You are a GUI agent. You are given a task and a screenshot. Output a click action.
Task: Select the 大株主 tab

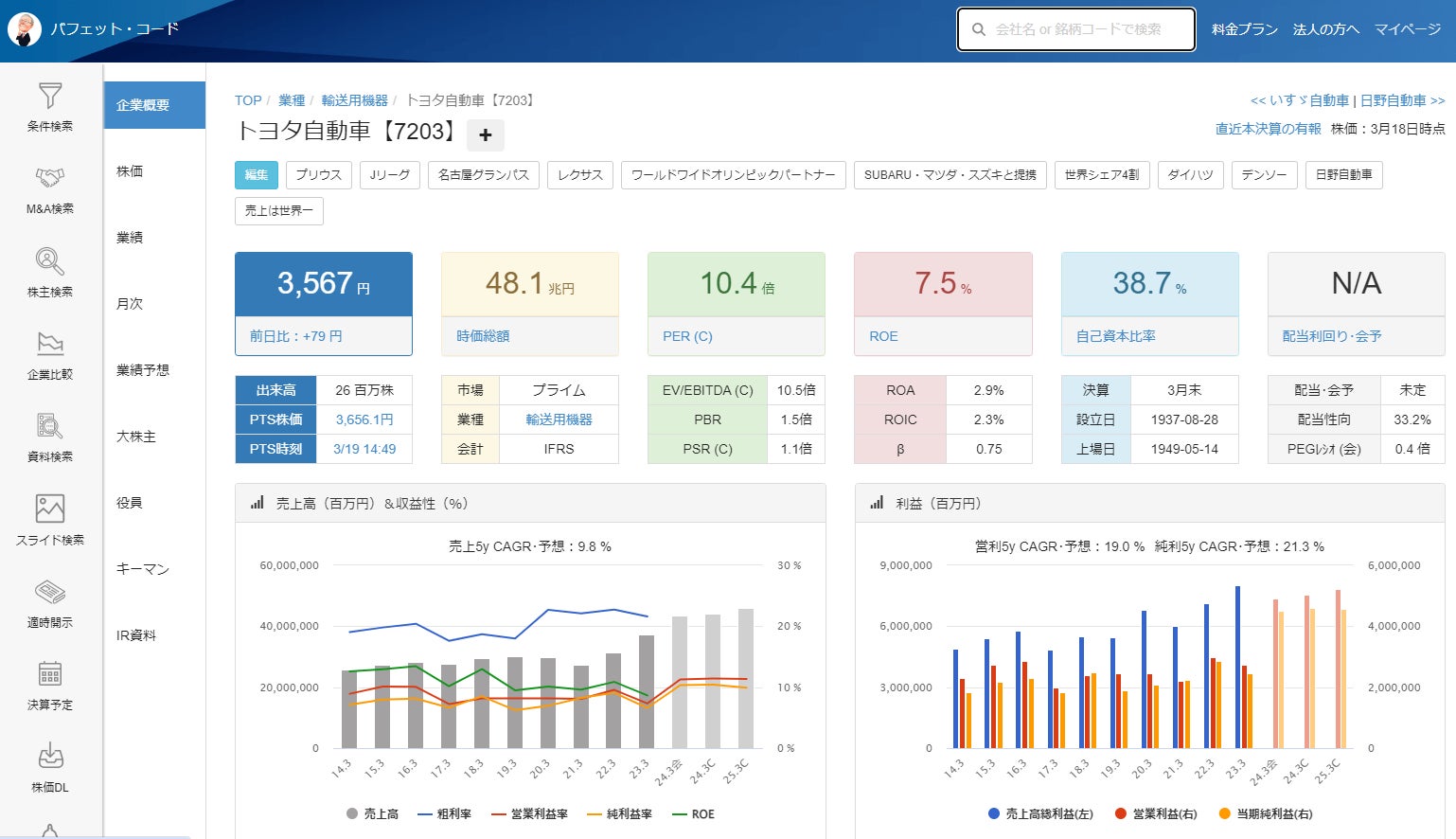click(135, 437)
